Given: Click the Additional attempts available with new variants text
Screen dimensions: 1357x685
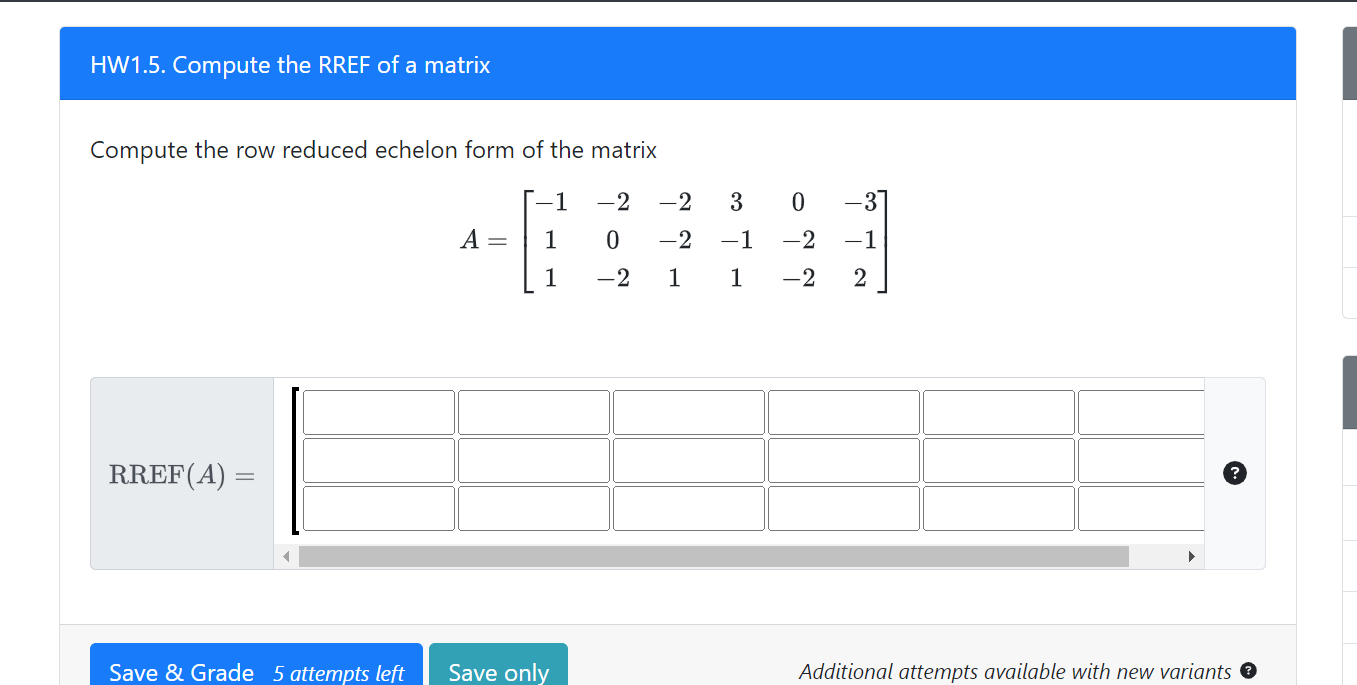Looking at the screenshot, I should [1014, 671].
